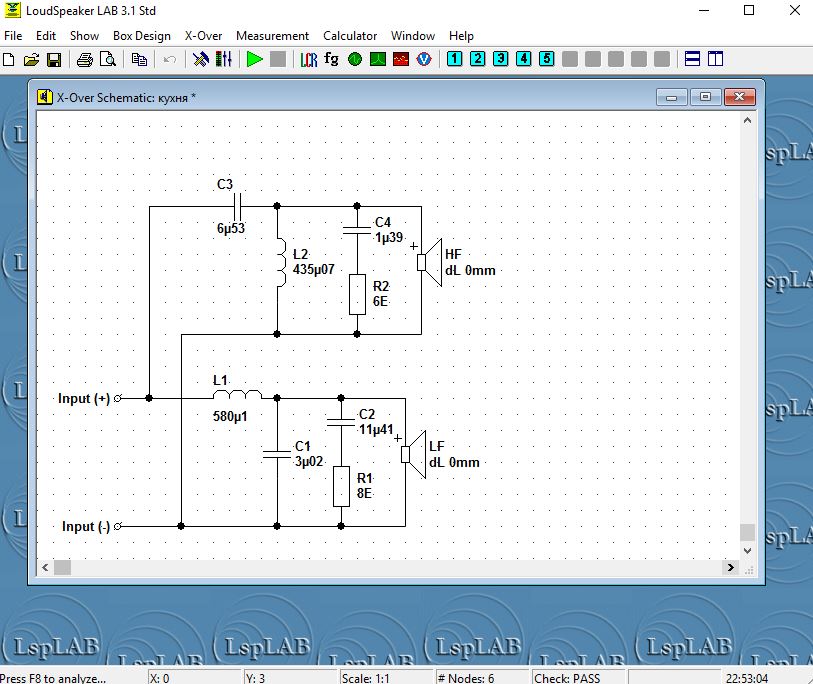Click the green square peak curve icon
The image size is (813, 684).
point(378,59)
